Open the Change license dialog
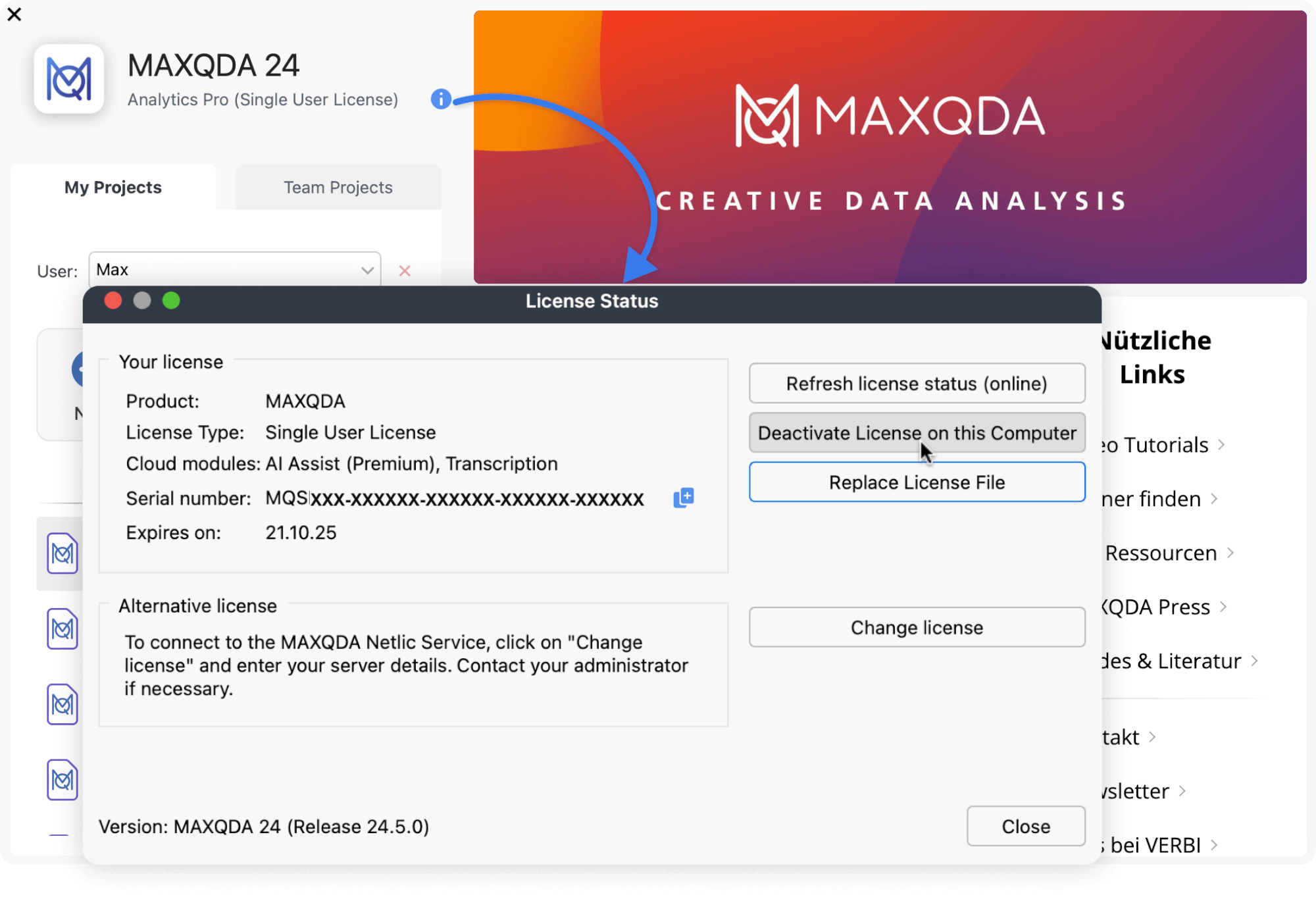This screenshot has height=897, width=1316. pos(917,627)
